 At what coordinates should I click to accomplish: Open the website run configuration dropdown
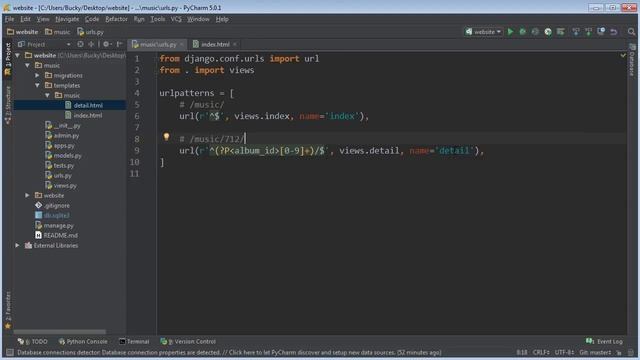point(483,31)
